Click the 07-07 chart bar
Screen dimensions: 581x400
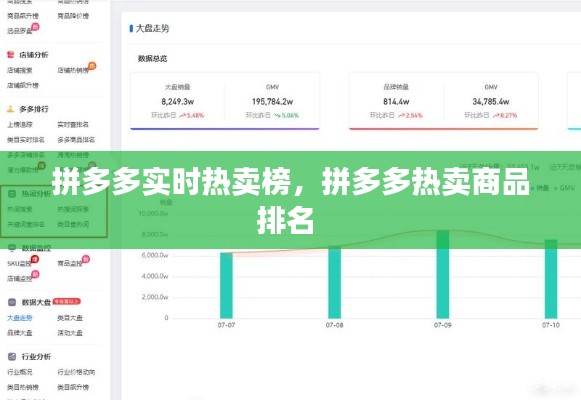pos(226,286)
